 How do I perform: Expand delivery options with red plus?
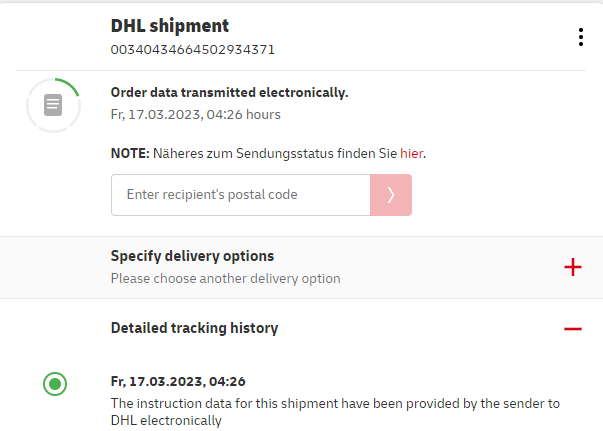coord(572,267)
